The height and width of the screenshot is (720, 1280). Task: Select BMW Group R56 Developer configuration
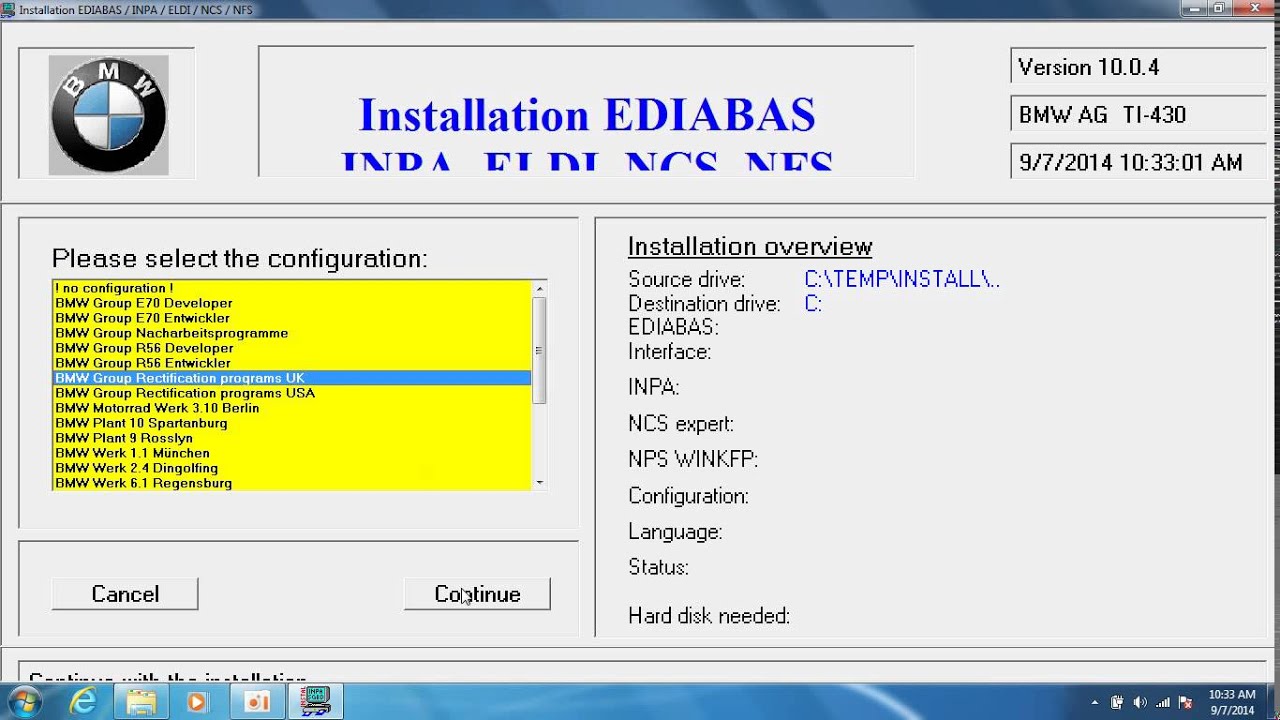point(291,348)
